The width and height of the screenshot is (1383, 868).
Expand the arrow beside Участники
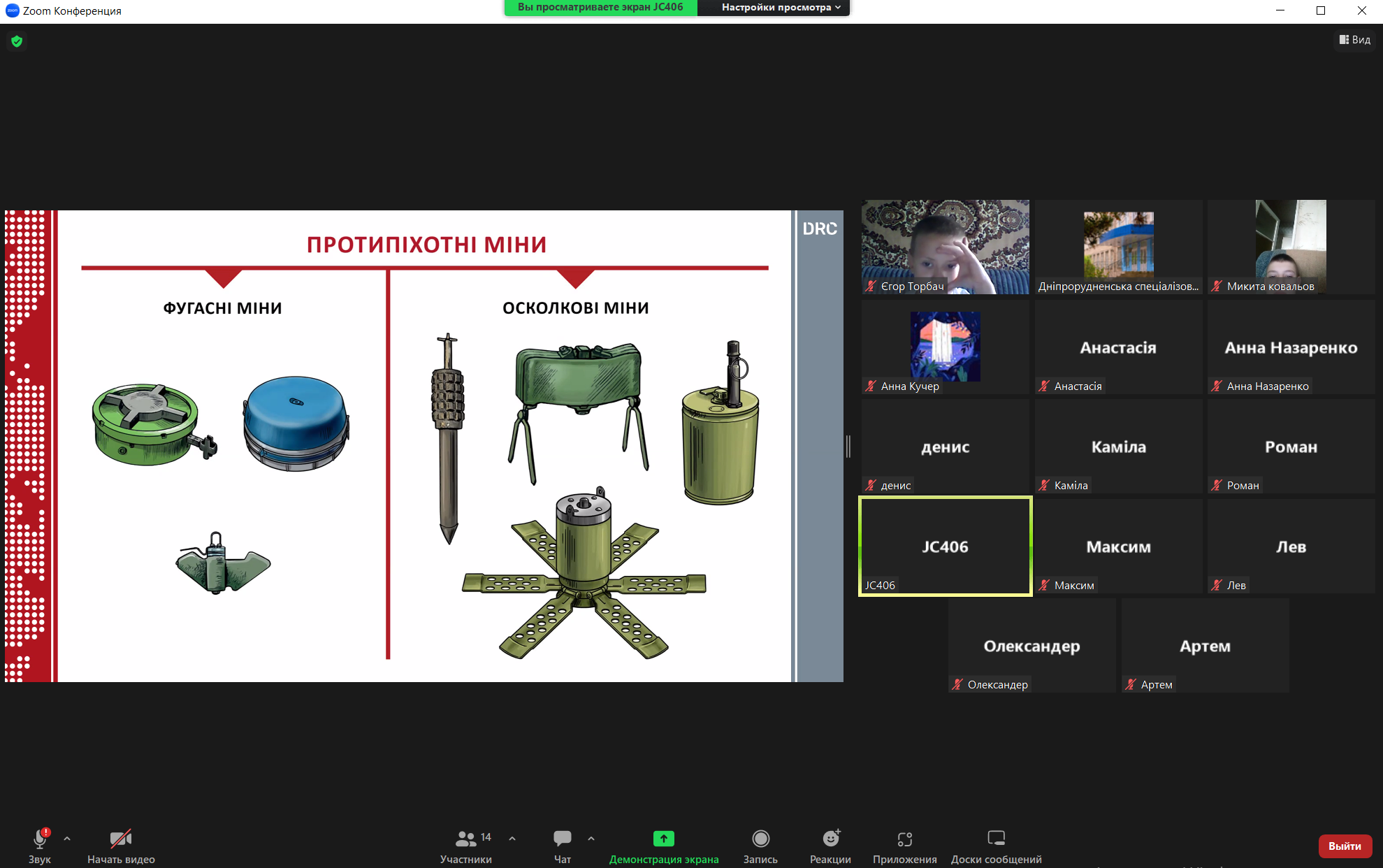[512, 838]
